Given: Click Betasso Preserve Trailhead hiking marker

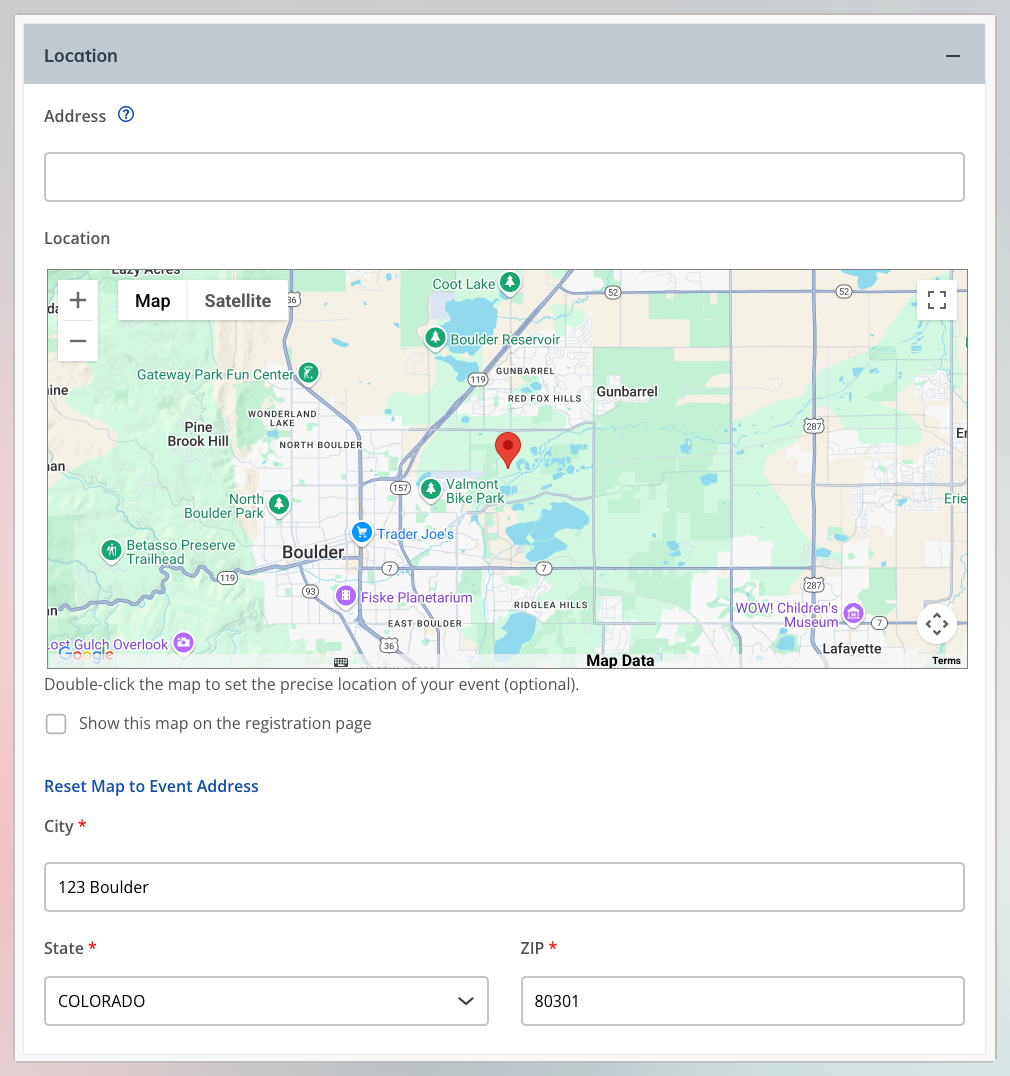Looking at the screenshot, I should [x=111, y=550].
